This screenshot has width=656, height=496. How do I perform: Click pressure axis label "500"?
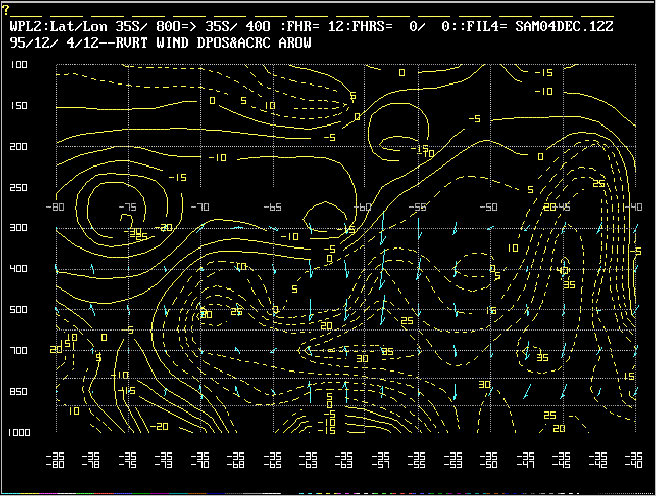(x=18, y=309)
